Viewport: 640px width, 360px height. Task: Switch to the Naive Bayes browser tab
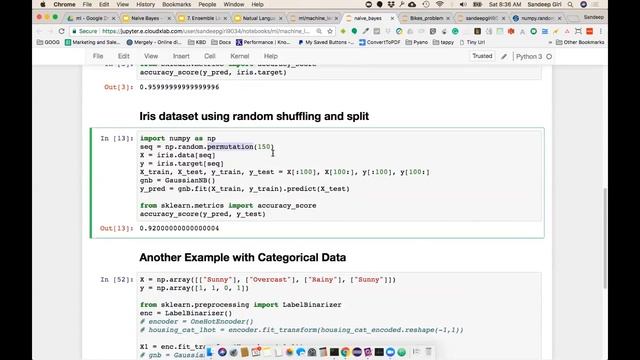147,18
